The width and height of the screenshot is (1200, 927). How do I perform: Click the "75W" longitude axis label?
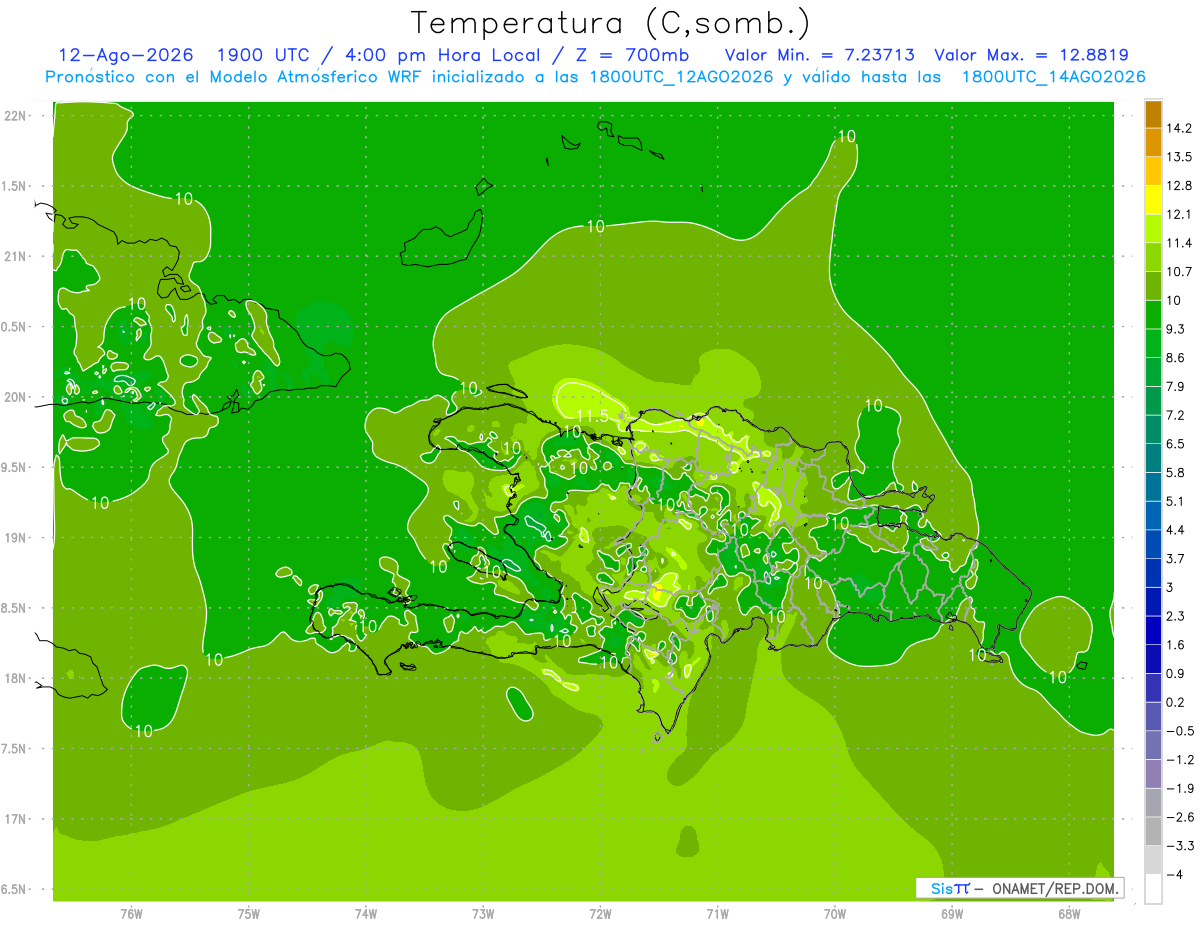(249, 914)
